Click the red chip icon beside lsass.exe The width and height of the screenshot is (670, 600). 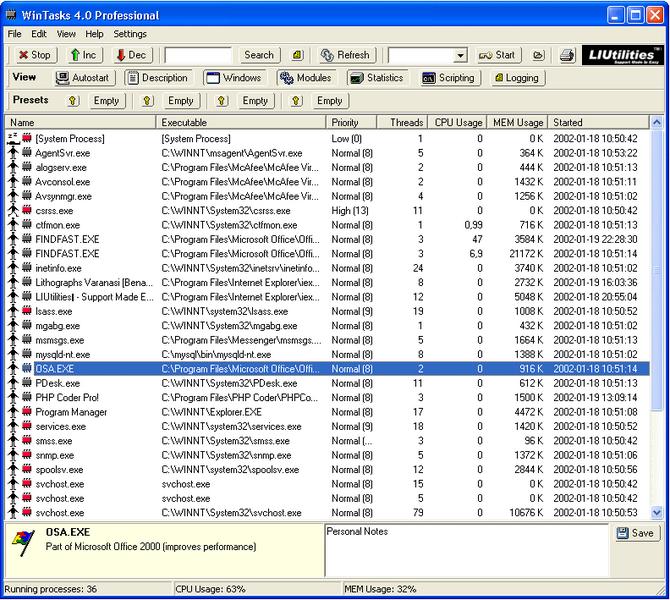coord(27,311)
